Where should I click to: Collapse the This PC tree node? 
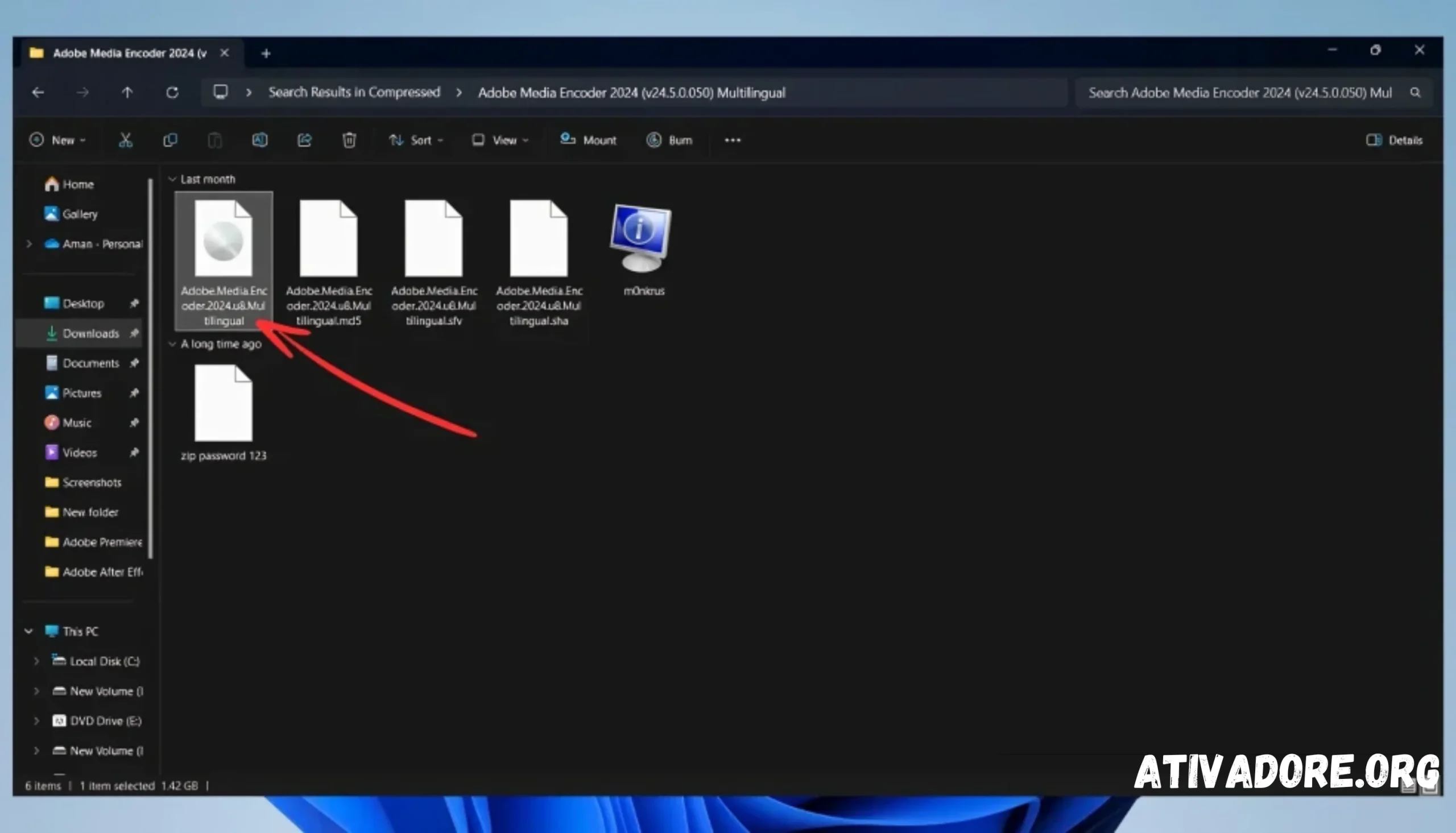click(x=28, y=631)
